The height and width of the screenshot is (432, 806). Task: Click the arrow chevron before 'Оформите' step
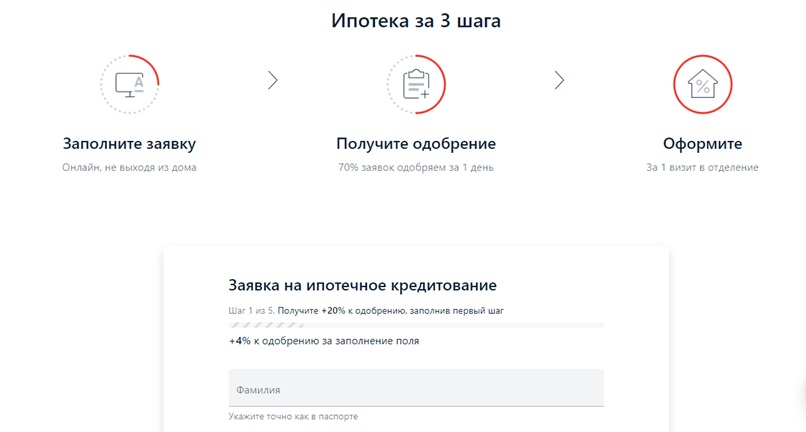[x=559, y=80]
